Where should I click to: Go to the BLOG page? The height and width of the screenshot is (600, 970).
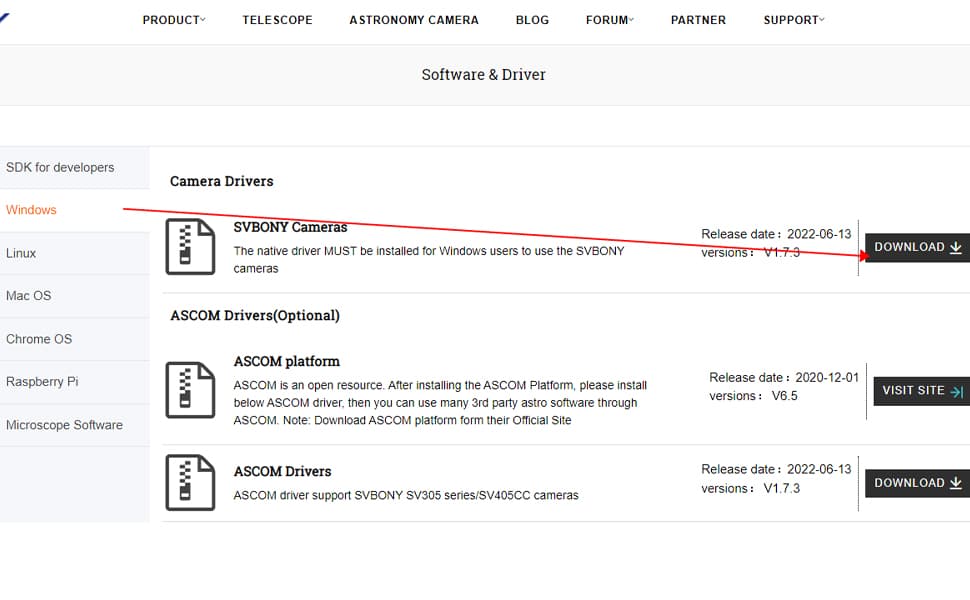click(x=532, y=20)
